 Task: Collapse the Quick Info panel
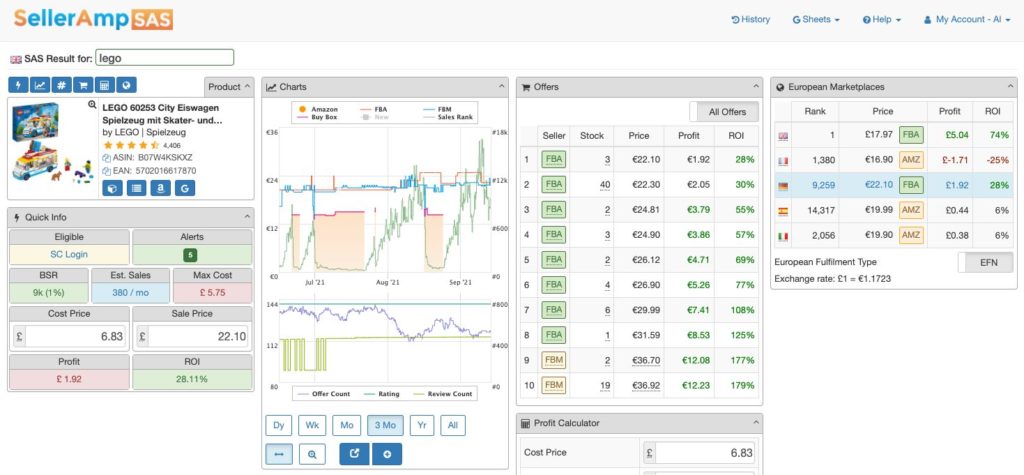pyautogui.click(x=248, y=217)
